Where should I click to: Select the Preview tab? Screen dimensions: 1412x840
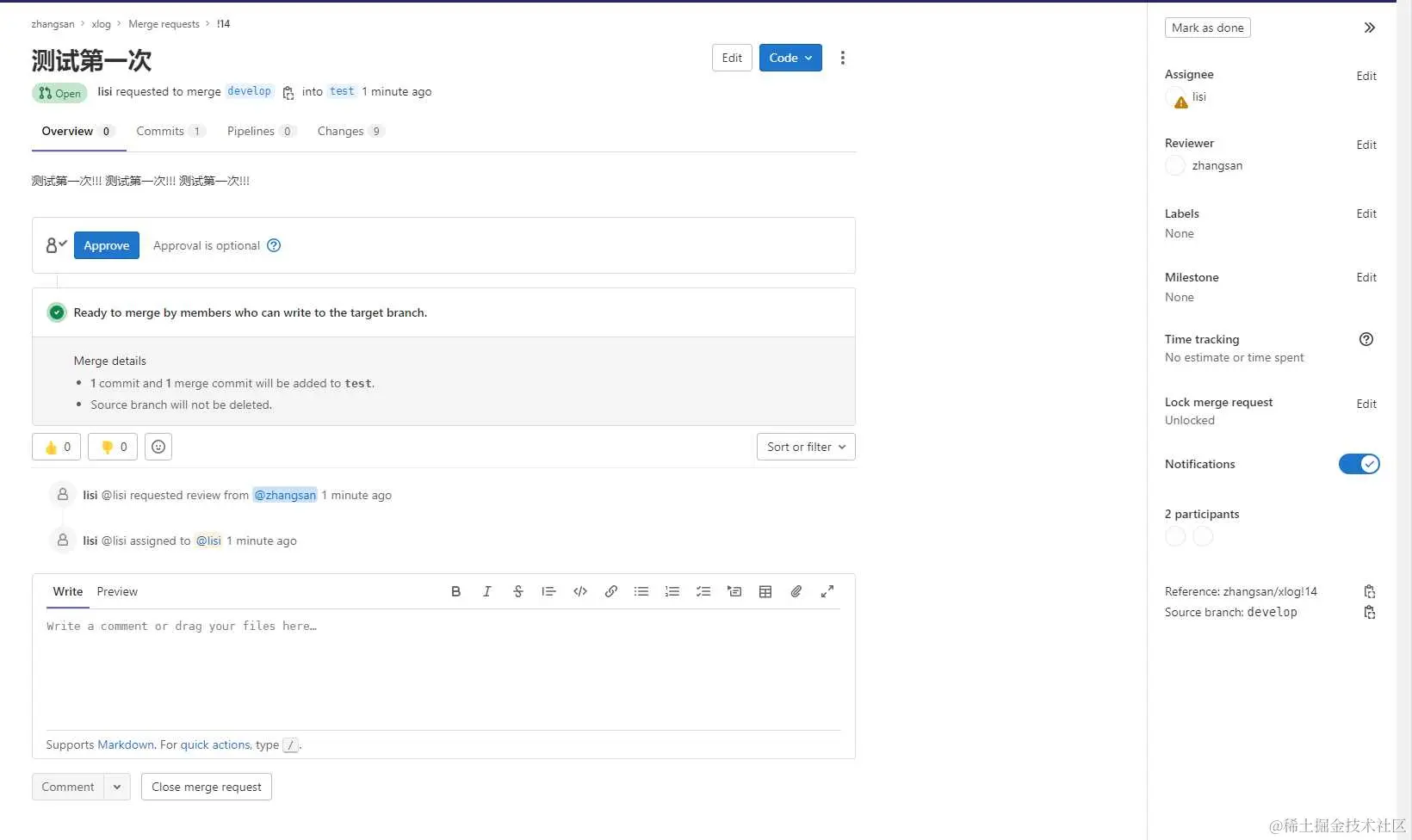(117, 591)
